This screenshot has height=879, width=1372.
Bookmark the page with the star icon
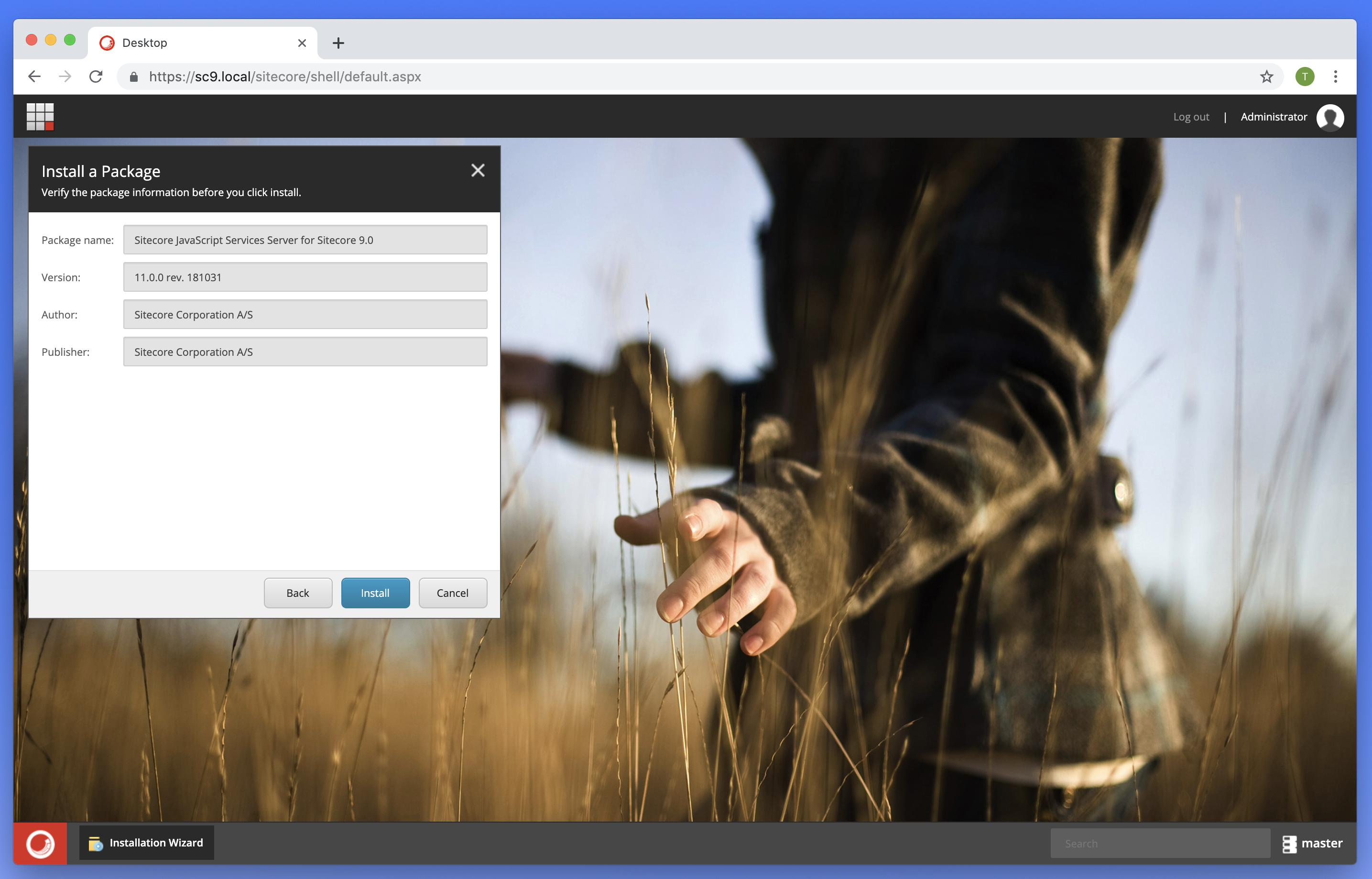[1266, 76]
